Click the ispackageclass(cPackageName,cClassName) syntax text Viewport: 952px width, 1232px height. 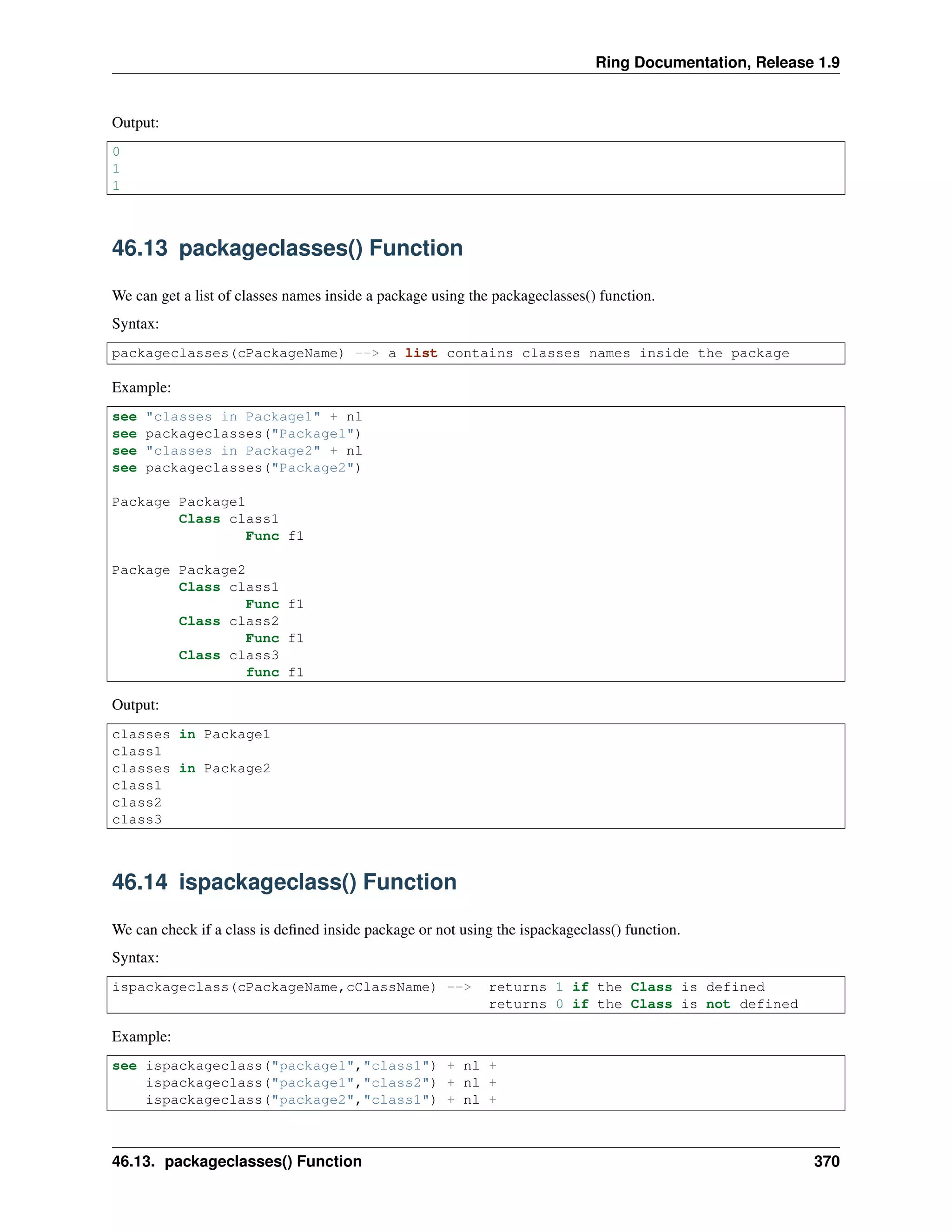point(274,987)
